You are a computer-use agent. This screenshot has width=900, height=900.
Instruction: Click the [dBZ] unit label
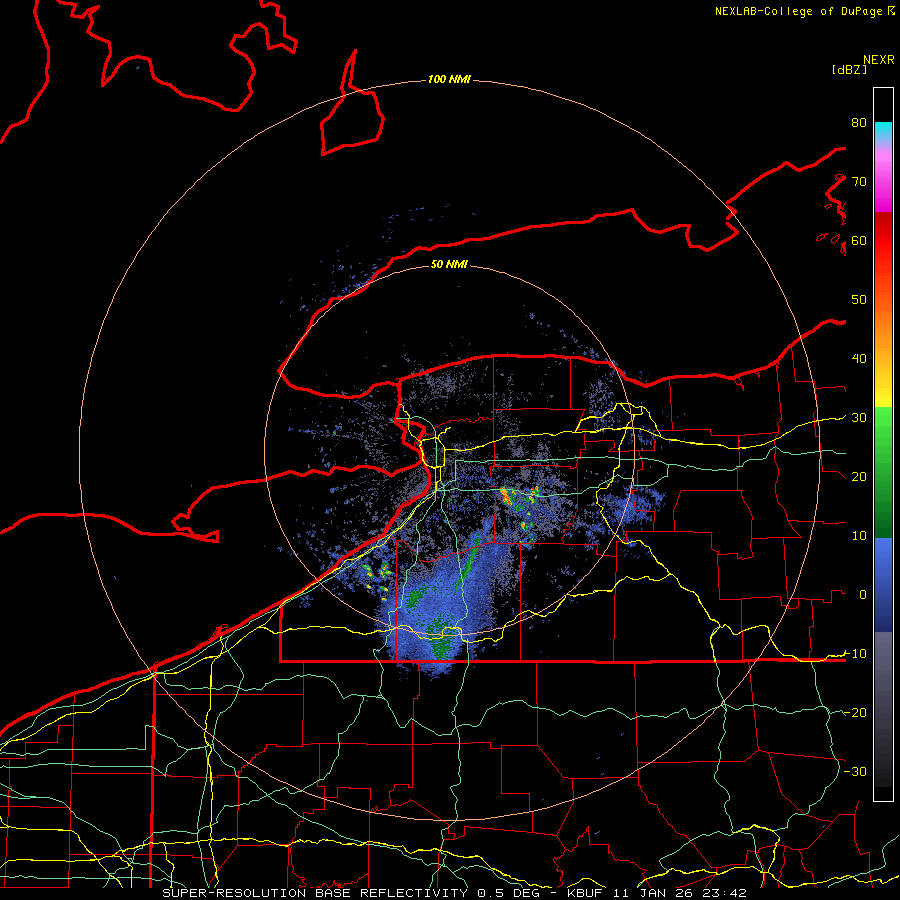pyautogui.click(x=849, y=70)
